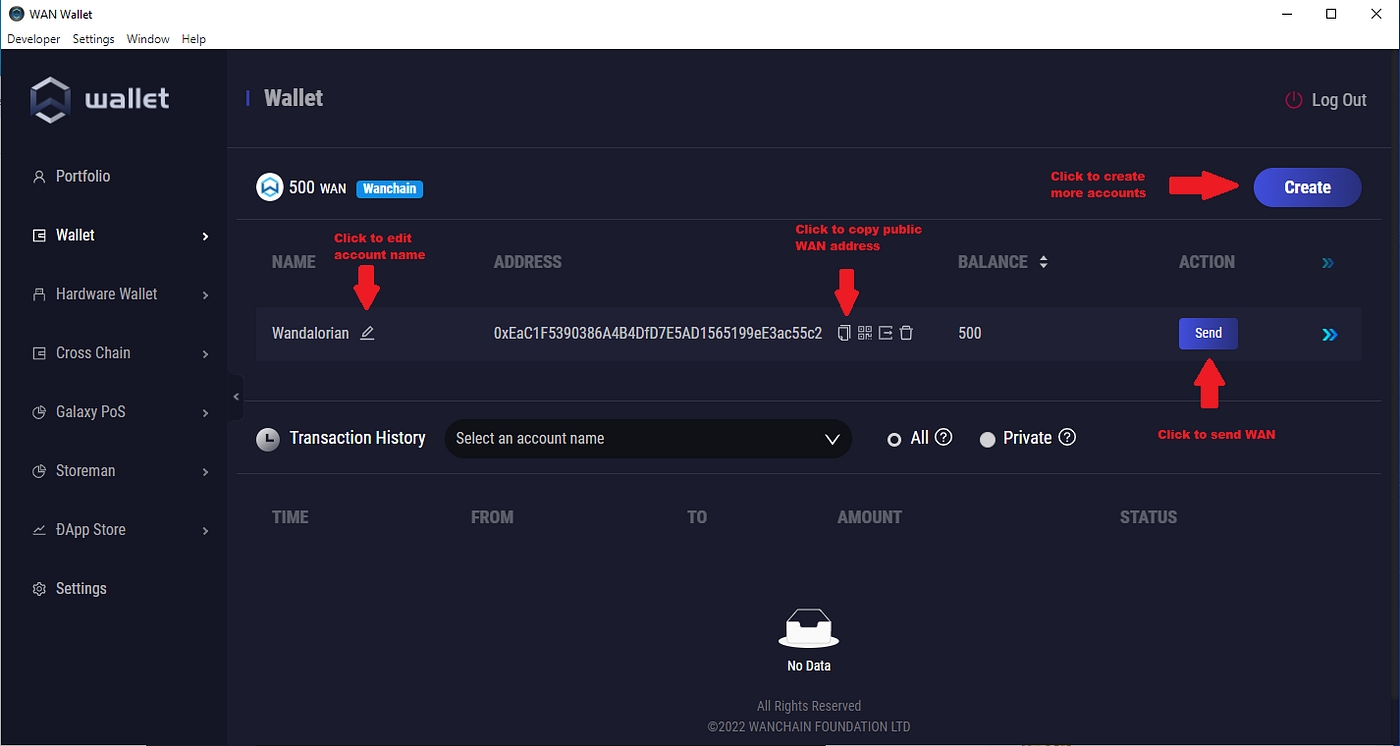
Task: Click the Wanchain coin logo beside 500 WAN
Action: coord(270,187)
